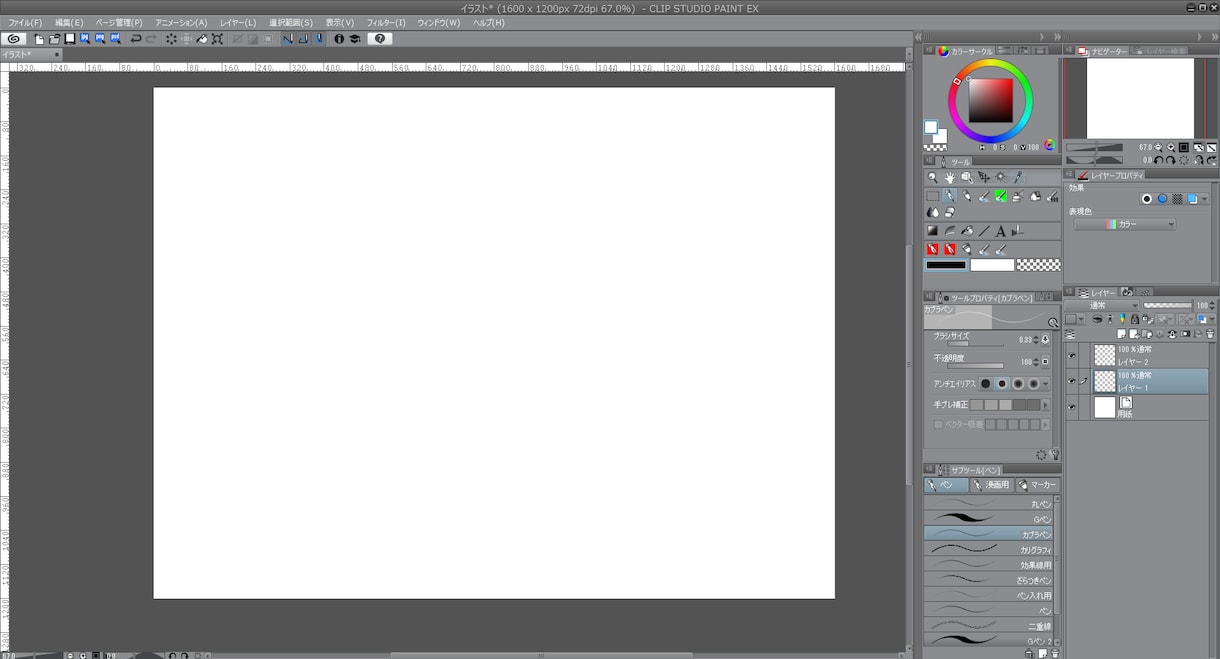1220x659 pixels.
Task: Open the ファイル(F) menu
Action: 25,22
